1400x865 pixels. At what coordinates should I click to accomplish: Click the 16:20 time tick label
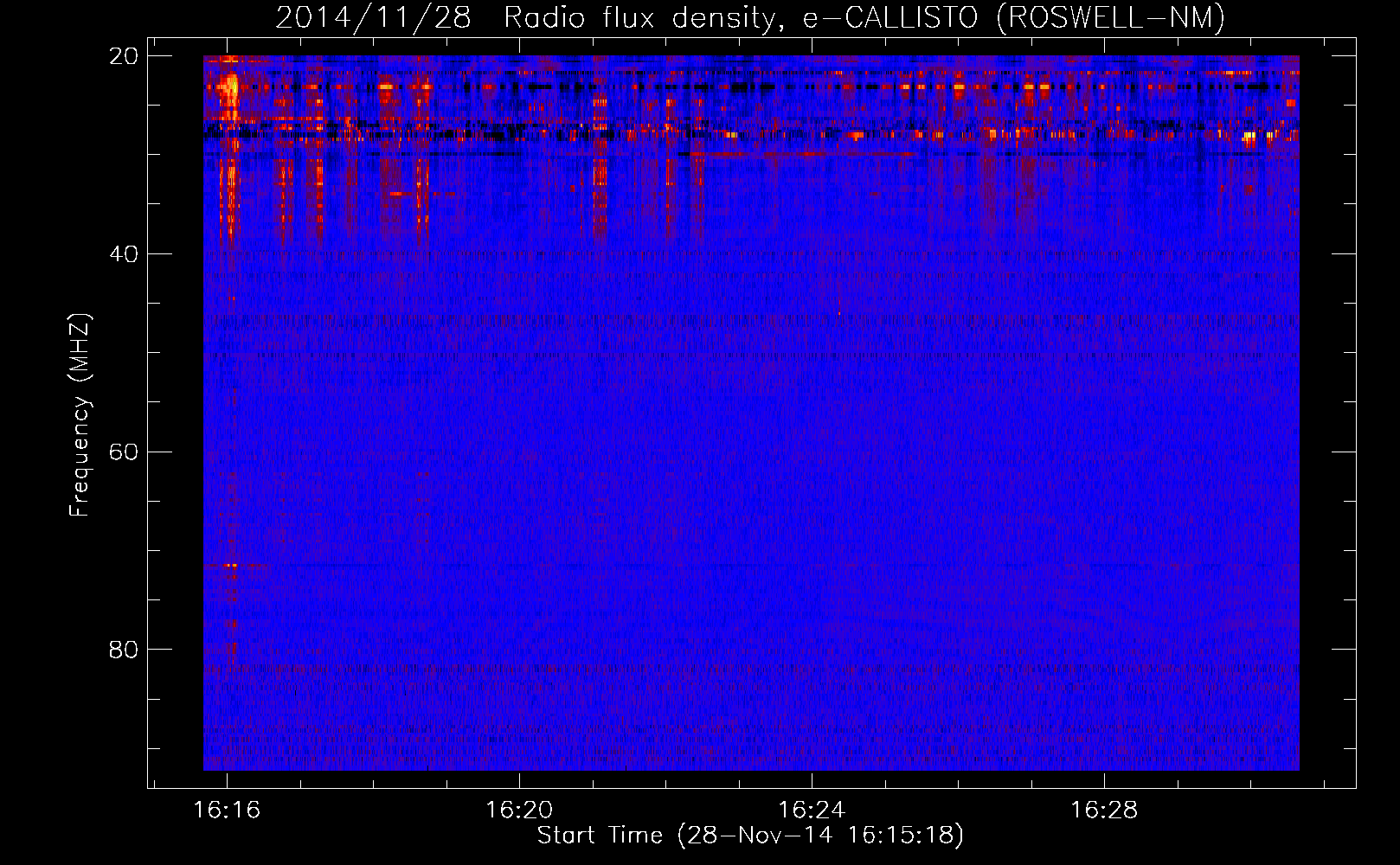(519, 811)
